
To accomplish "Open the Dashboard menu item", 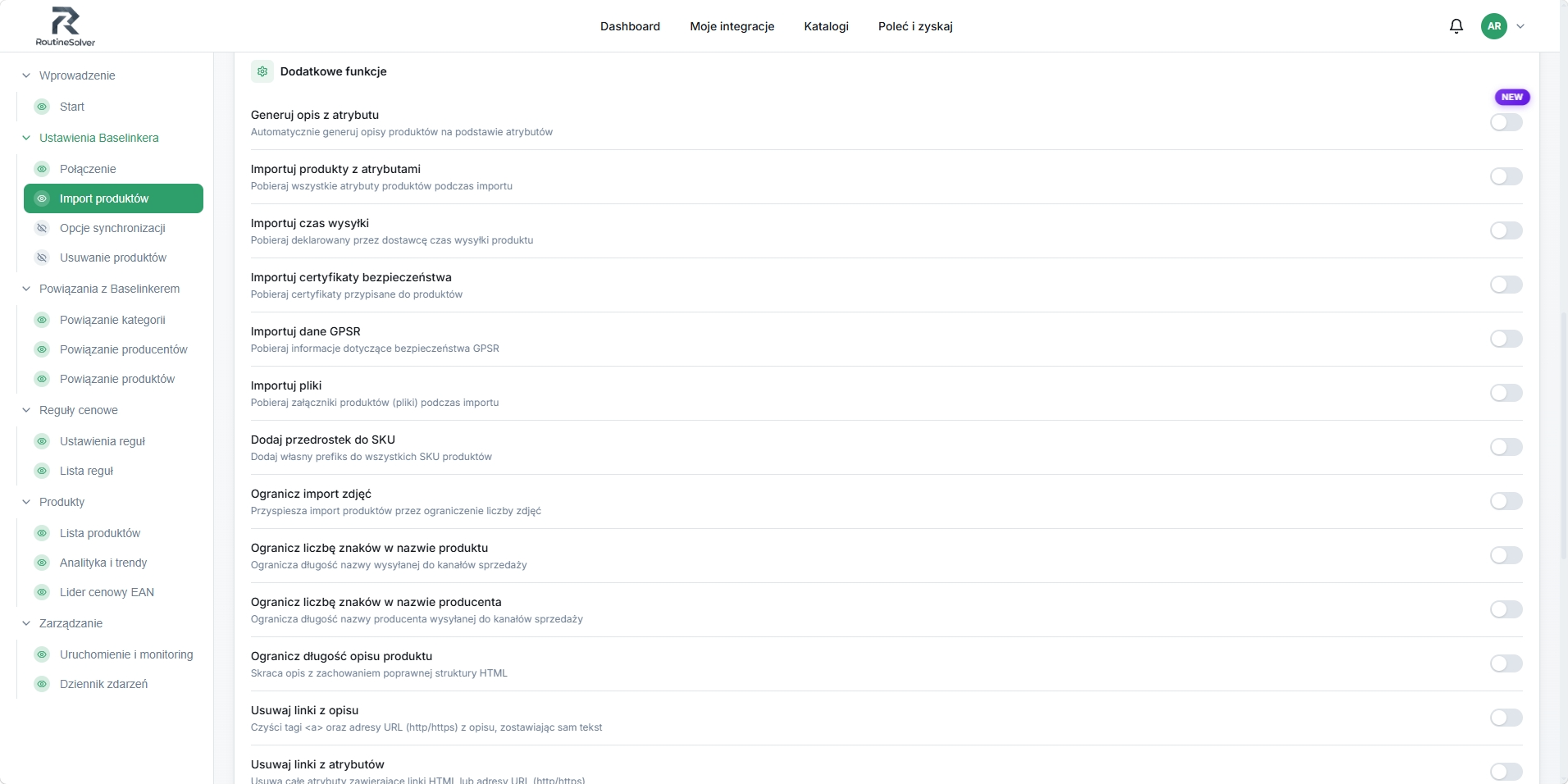I will 630,26.
